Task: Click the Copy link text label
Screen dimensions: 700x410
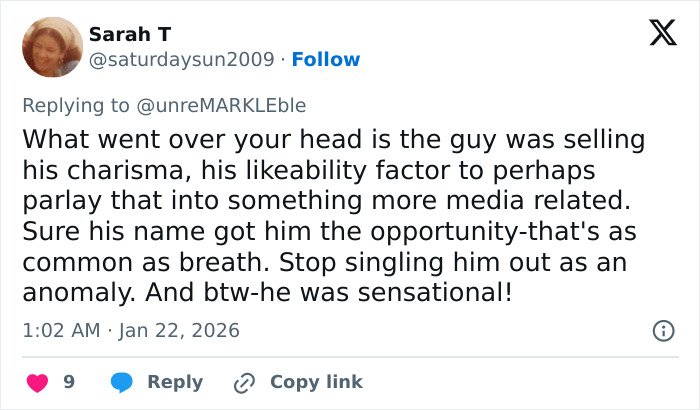Action: coord(316,382)
